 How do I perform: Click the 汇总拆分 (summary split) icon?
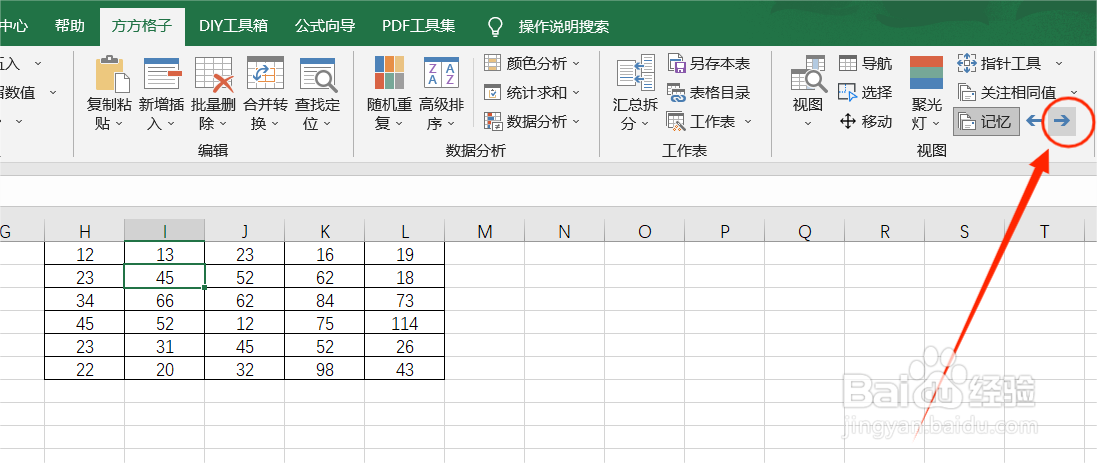(x=635, y=76)
